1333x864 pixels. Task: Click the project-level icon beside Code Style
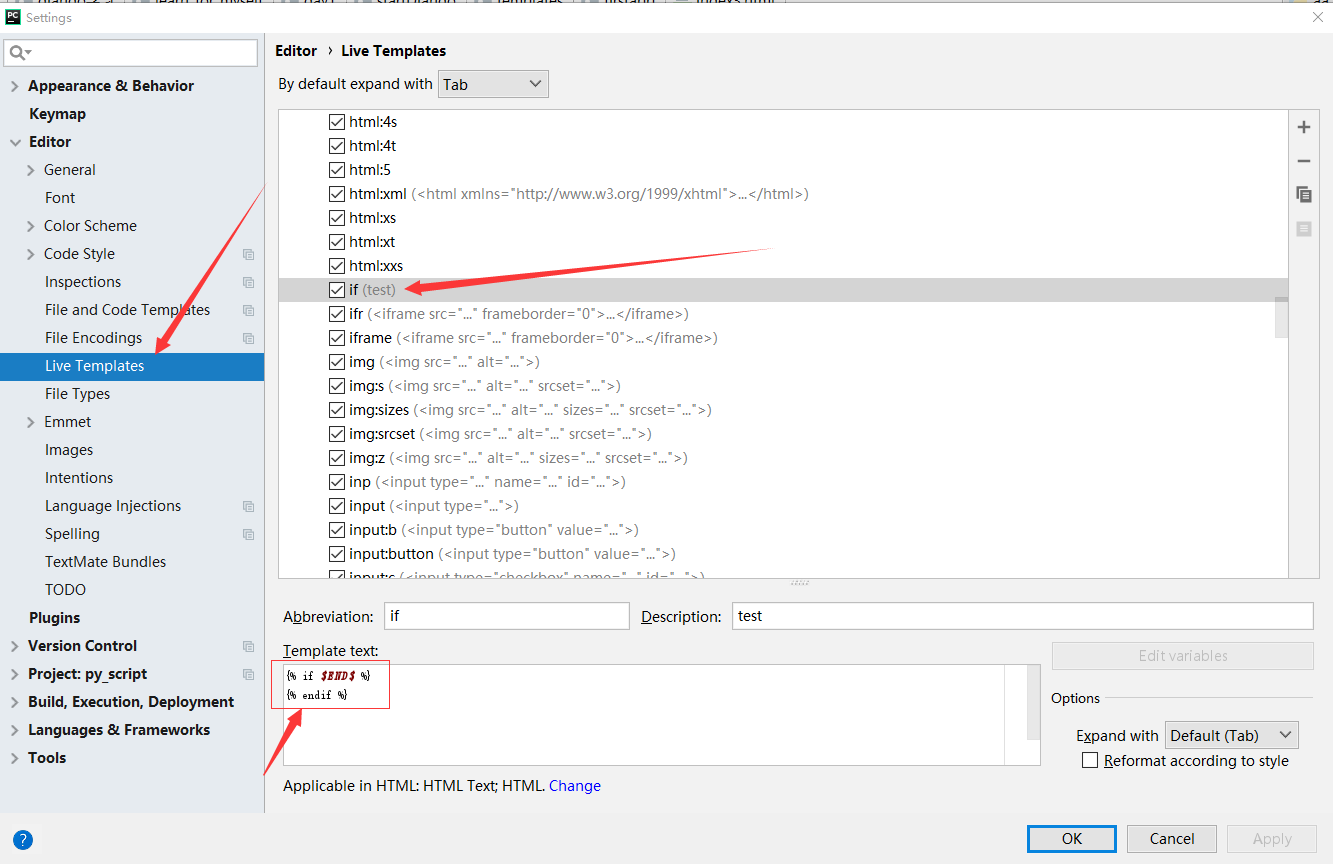pyautogui.click(x=248, y=254)
